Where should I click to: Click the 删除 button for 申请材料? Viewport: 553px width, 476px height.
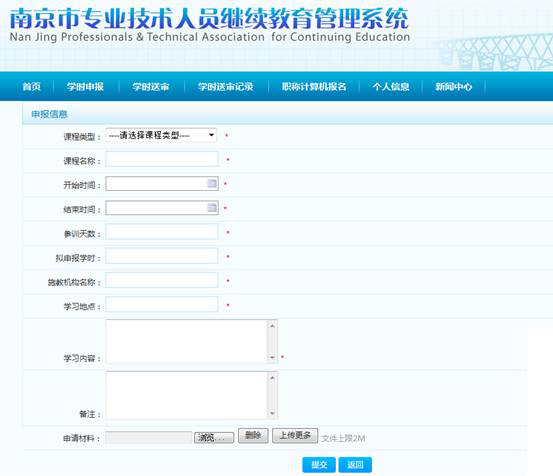[x=253, y=435]
